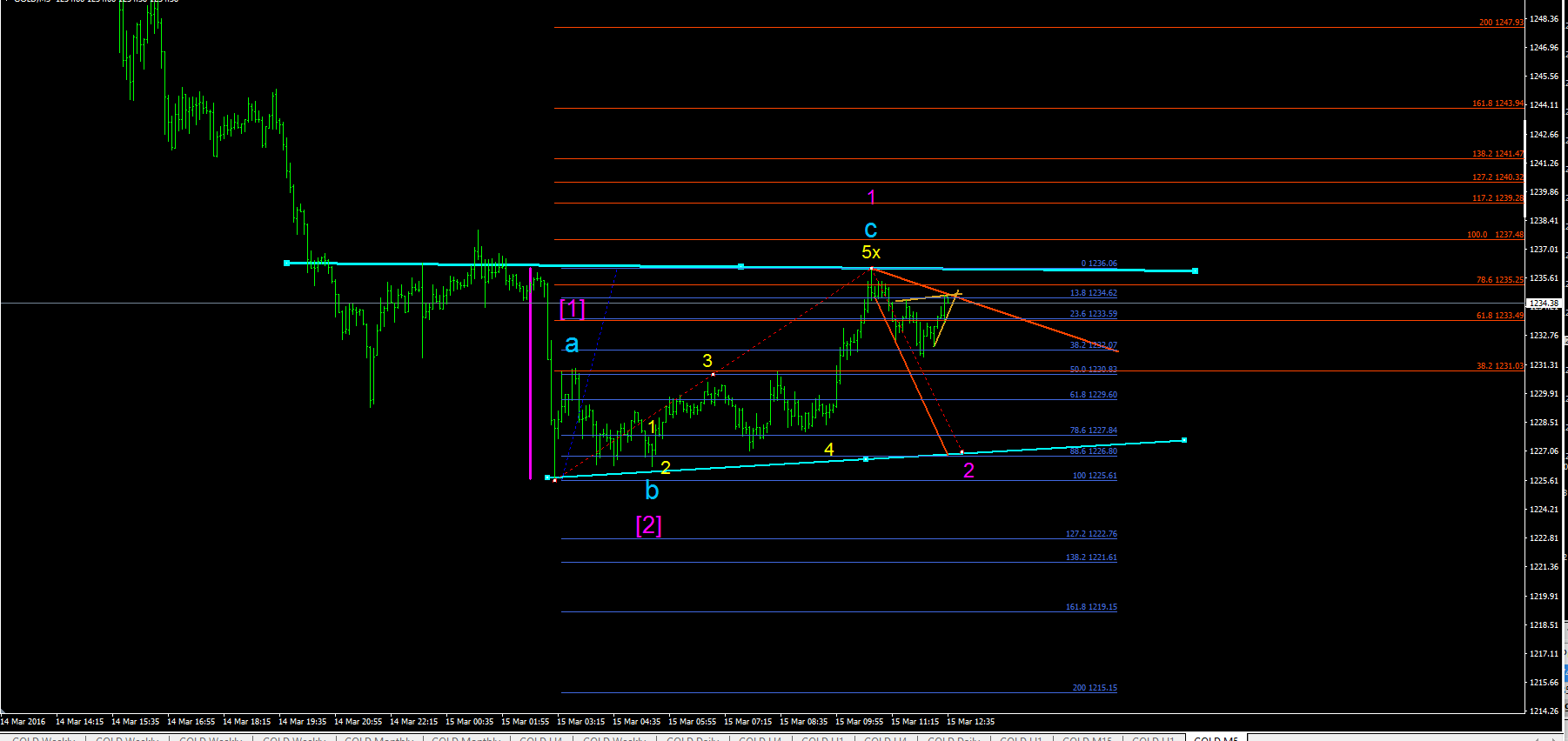Click the orange Fibonacci label 100.0 1237.48

(1495, 235)
